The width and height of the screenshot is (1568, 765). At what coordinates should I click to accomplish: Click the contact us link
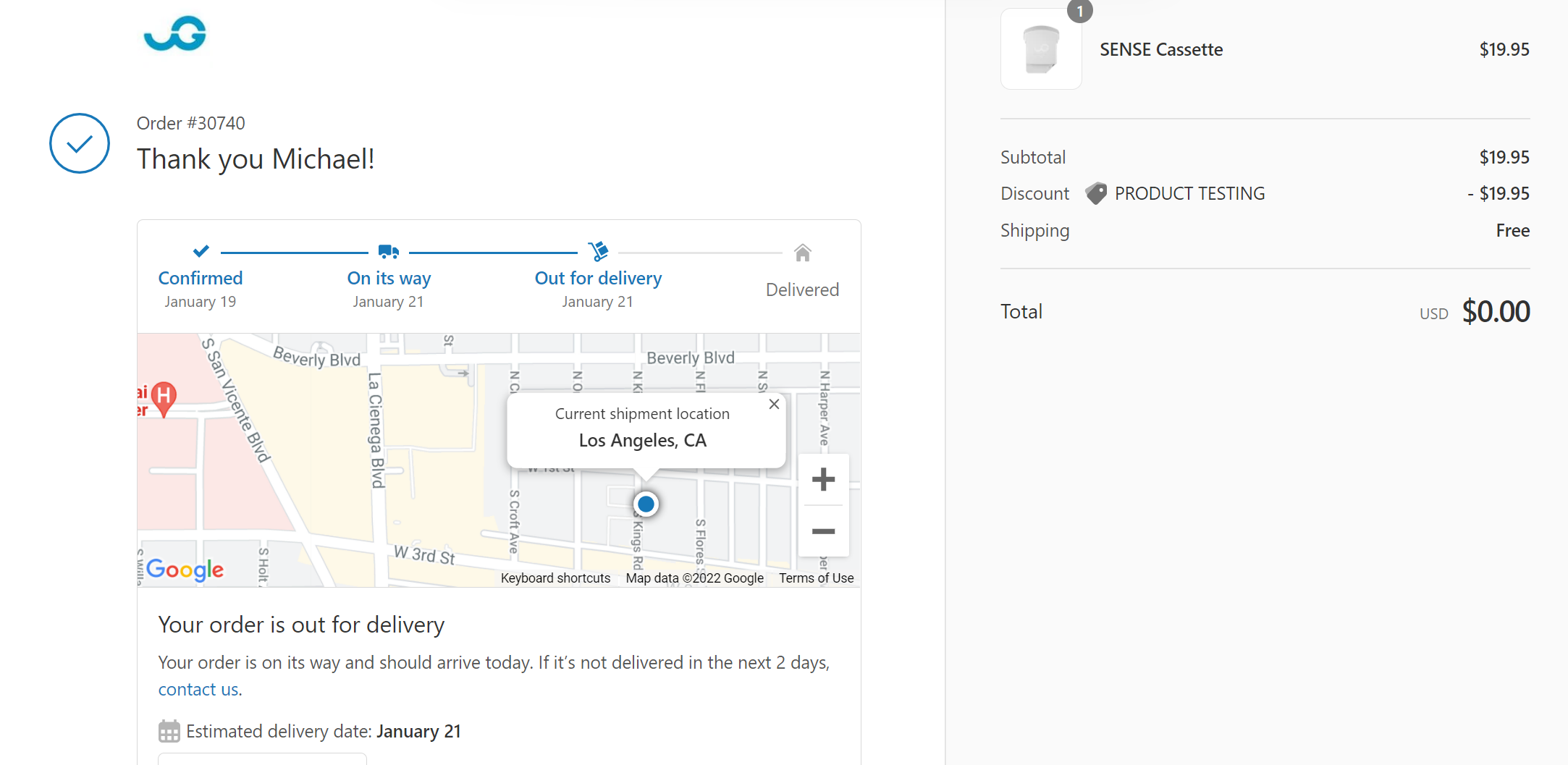[198, 690]
